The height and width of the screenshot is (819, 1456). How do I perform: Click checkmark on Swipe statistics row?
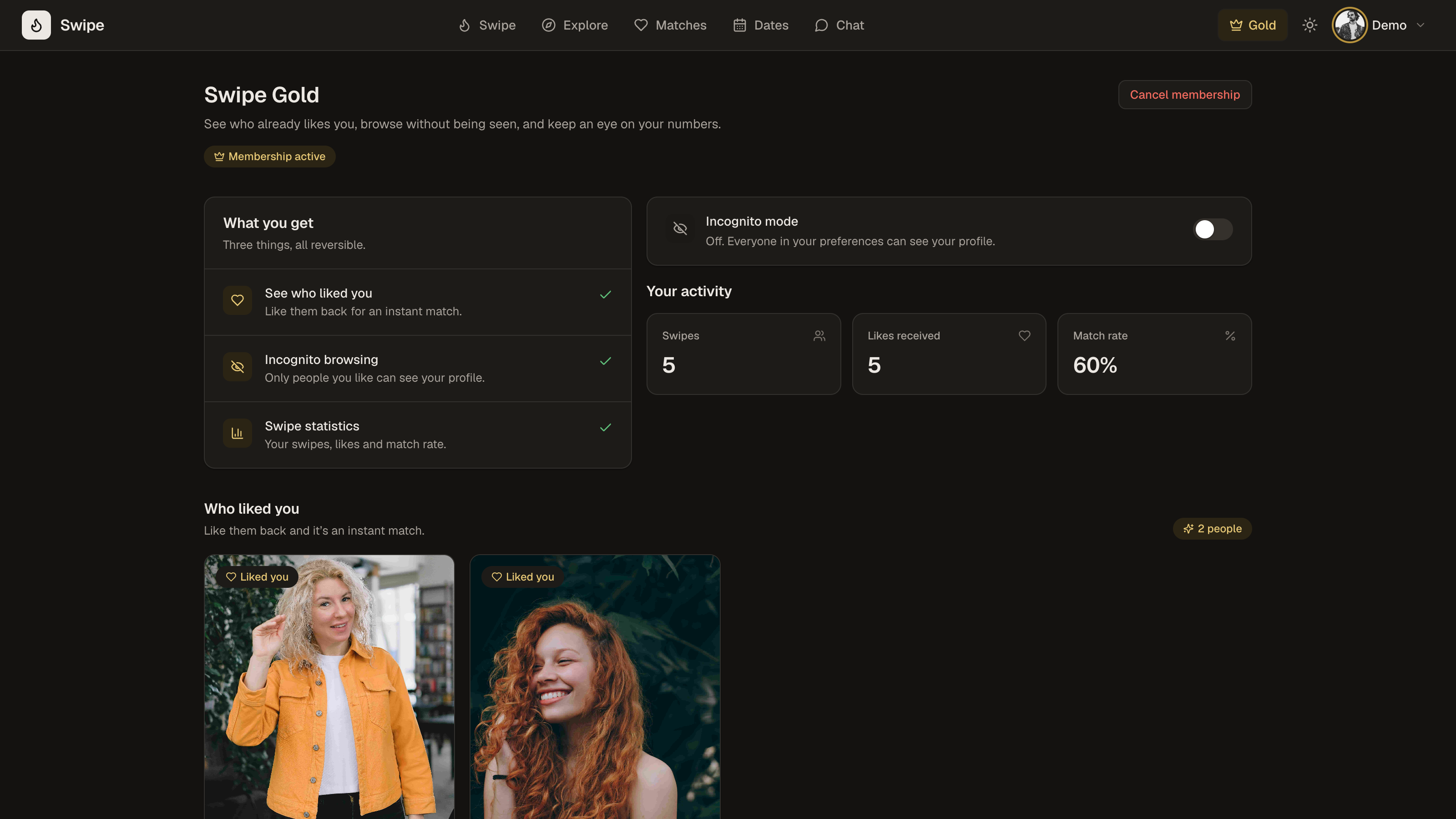coord(605,427)
